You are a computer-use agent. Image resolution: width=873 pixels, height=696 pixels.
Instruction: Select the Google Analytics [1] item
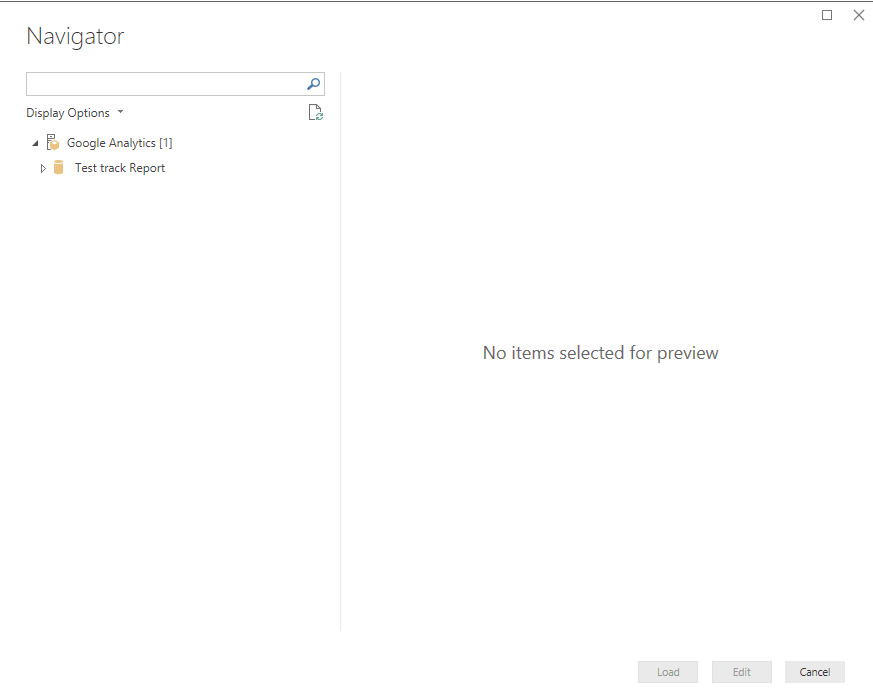120,143
